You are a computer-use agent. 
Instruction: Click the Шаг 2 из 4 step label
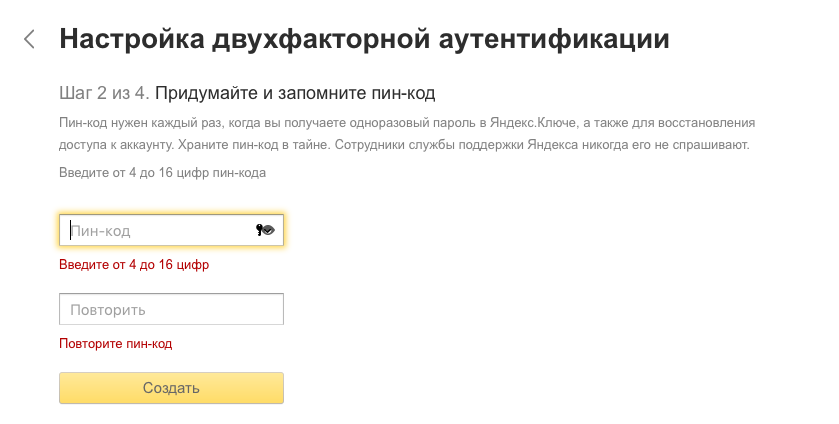[x=104, y=93]
